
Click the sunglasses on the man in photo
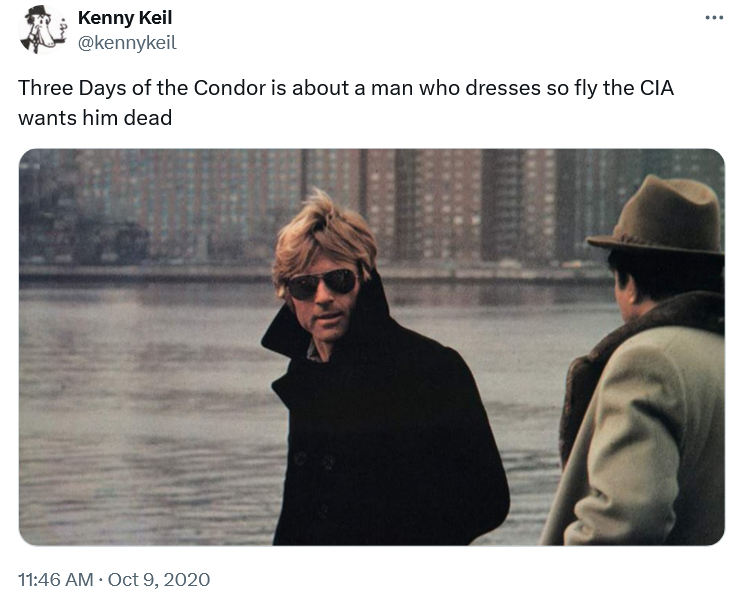(322, 283)
